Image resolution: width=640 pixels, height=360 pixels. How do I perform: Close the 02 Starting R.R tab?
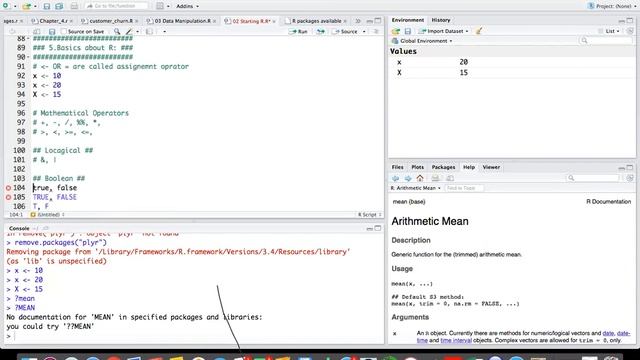274,21
